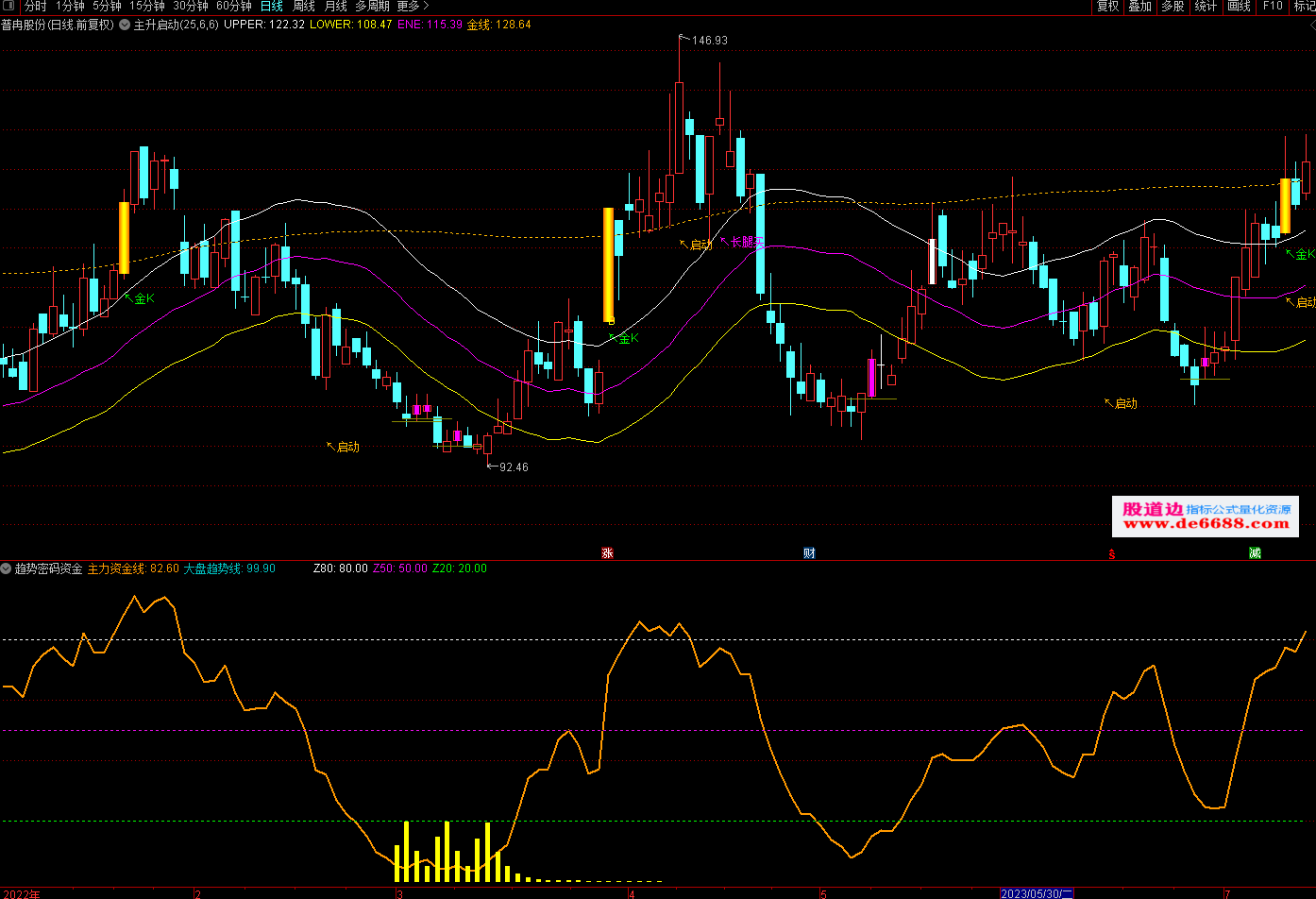The width and height of the screenshot is (1316, 899).
Task: Click the month 4 axis label
Action: [x=632, y=892]
